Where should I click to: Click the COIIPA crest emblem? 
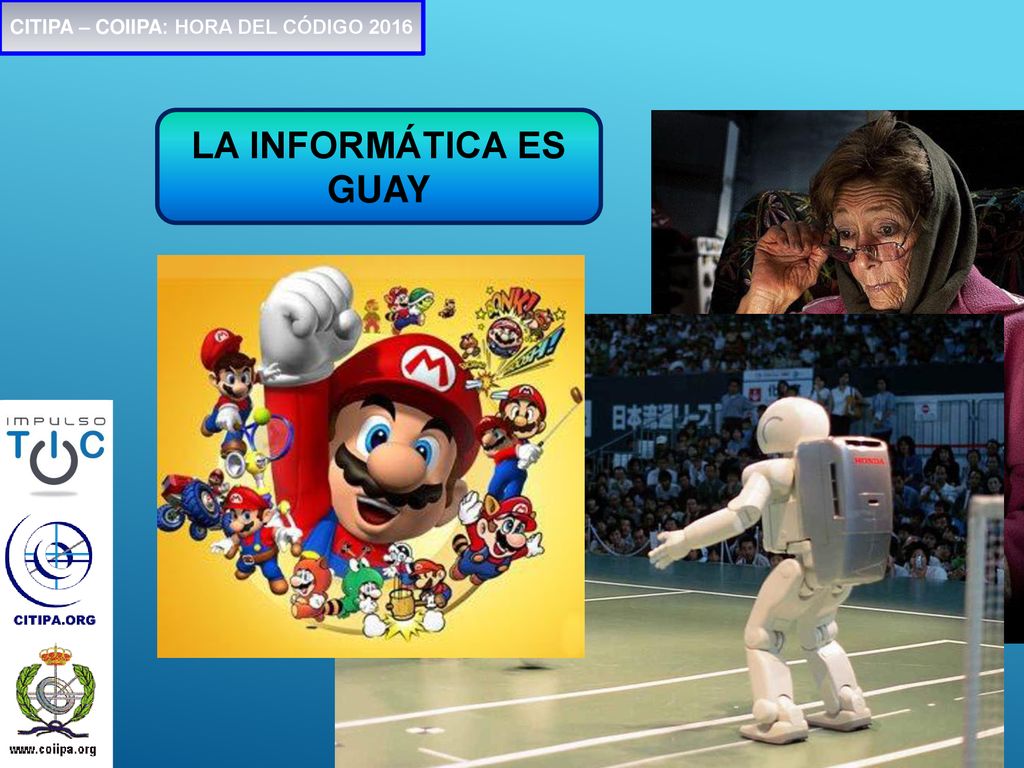[55, 692]
